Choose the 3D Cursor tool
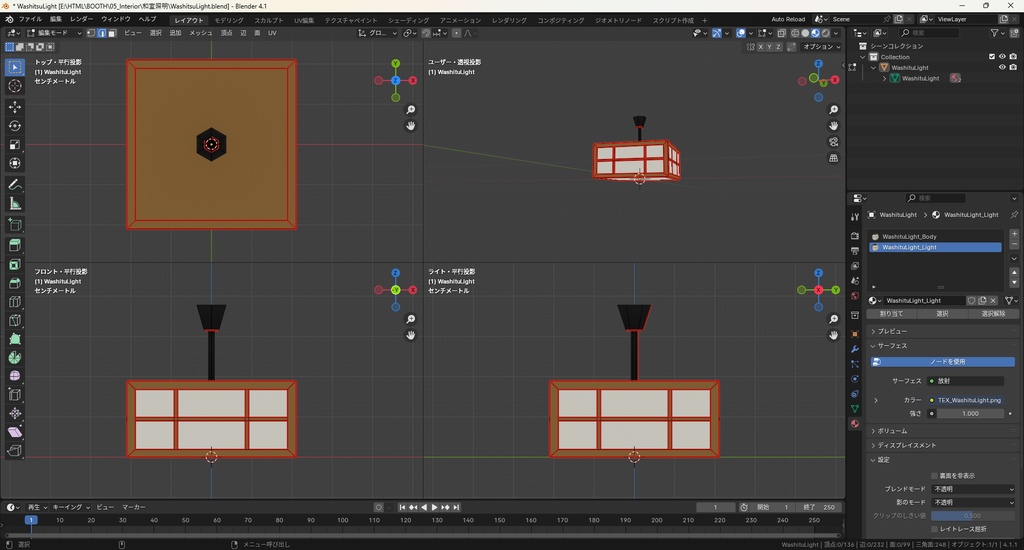1024x550 pixels. coord(15,86)
